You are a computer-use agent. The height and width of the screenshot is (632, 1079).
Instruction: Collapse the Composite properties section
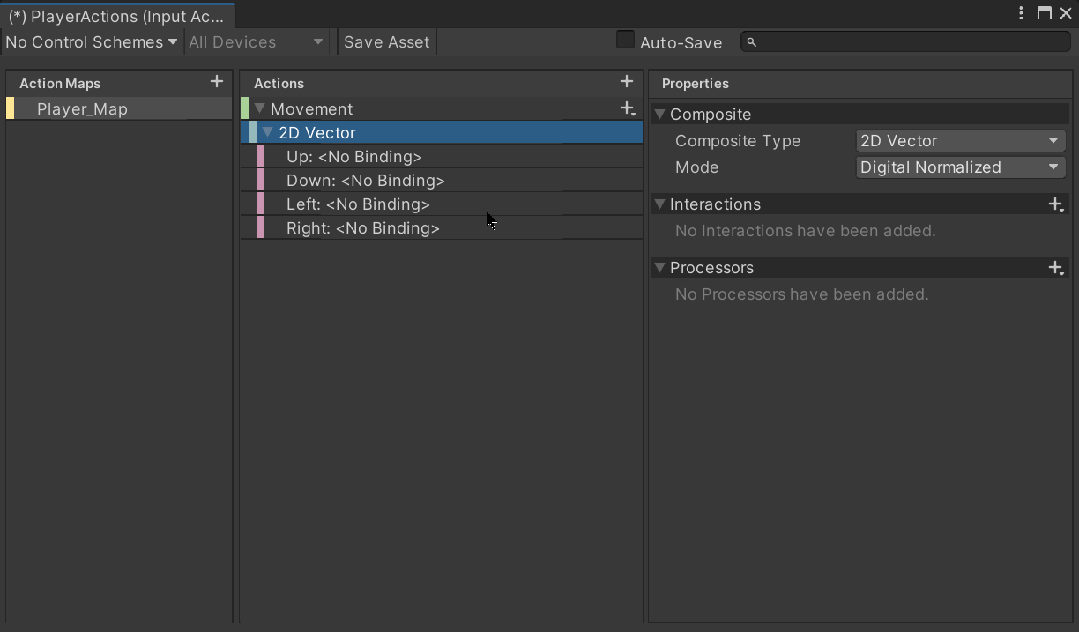pyautogui.click(x=660, y=115)
